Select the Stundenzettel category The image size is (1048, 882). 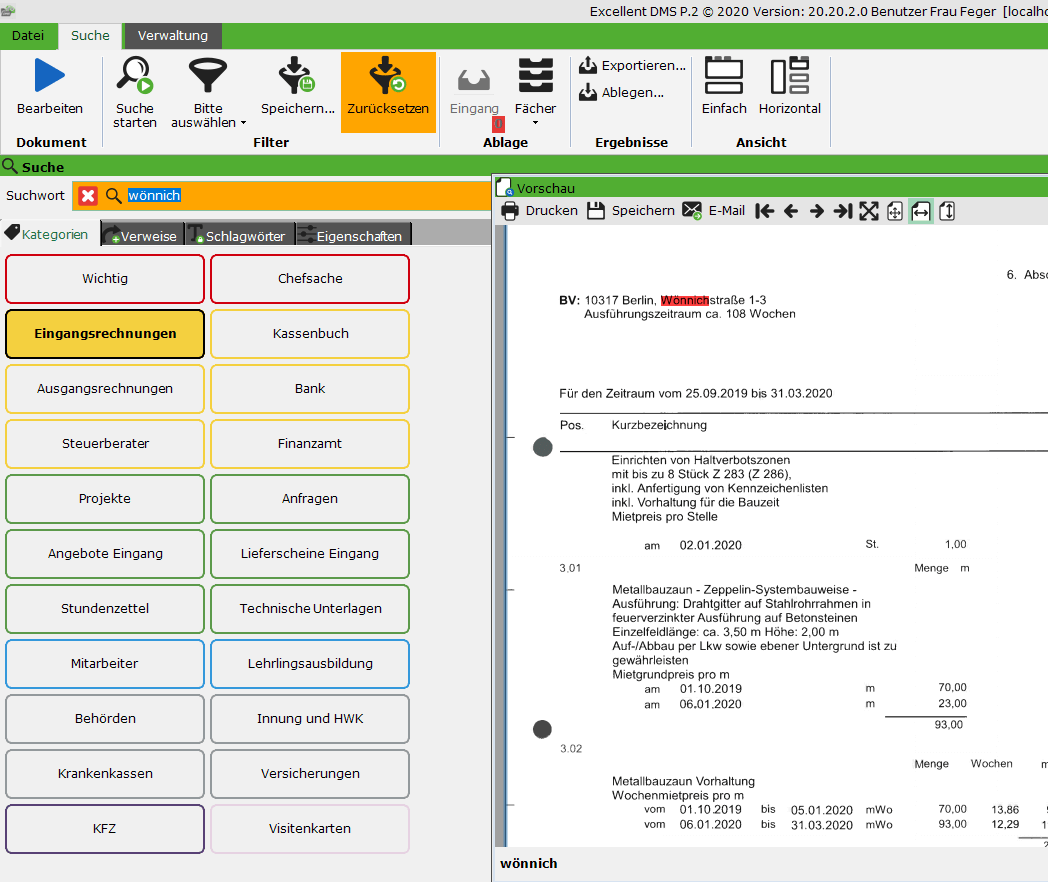tap(105, 609)
